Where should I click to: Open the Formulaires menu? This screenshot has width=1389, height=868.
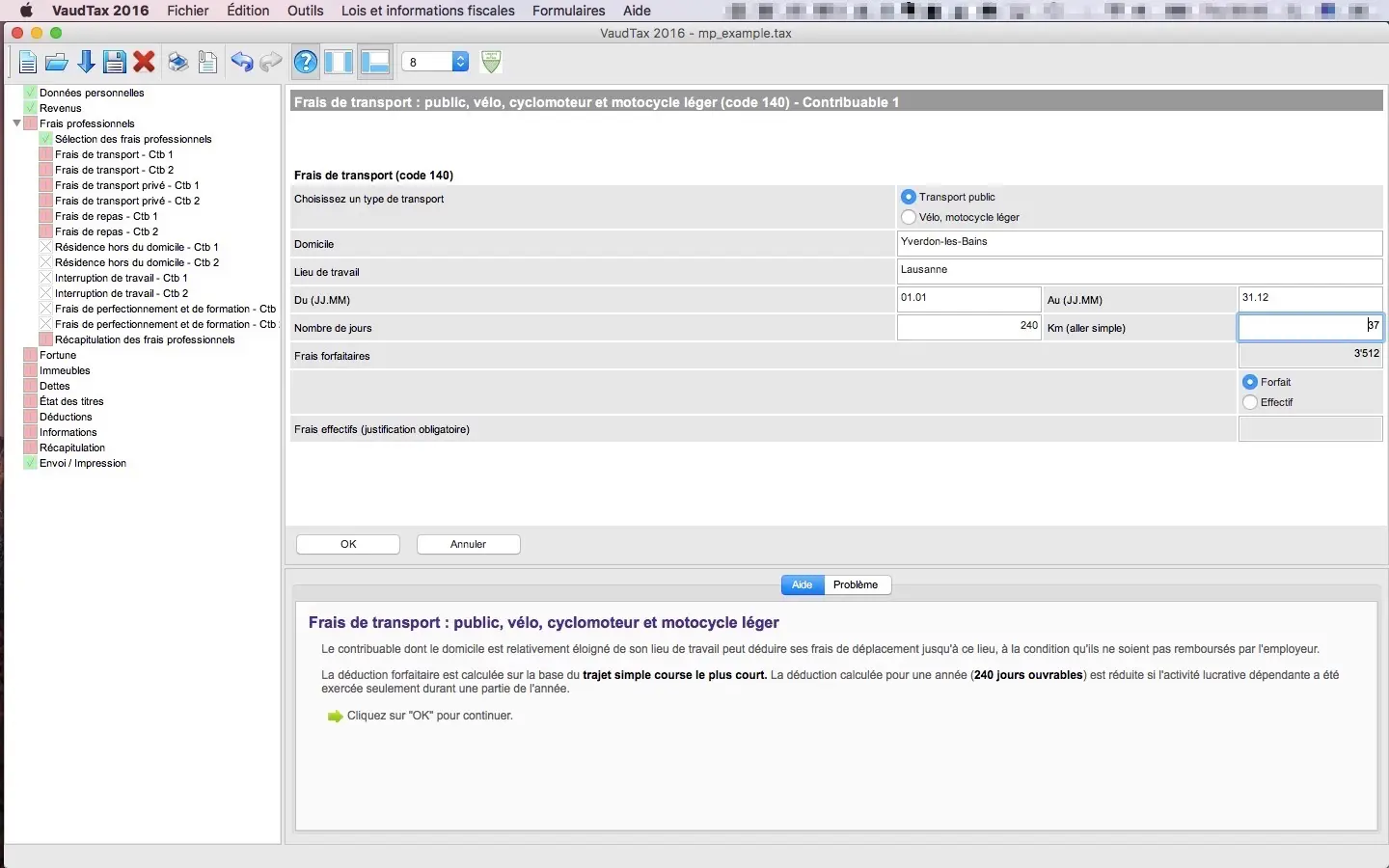(x=569, y=11)
